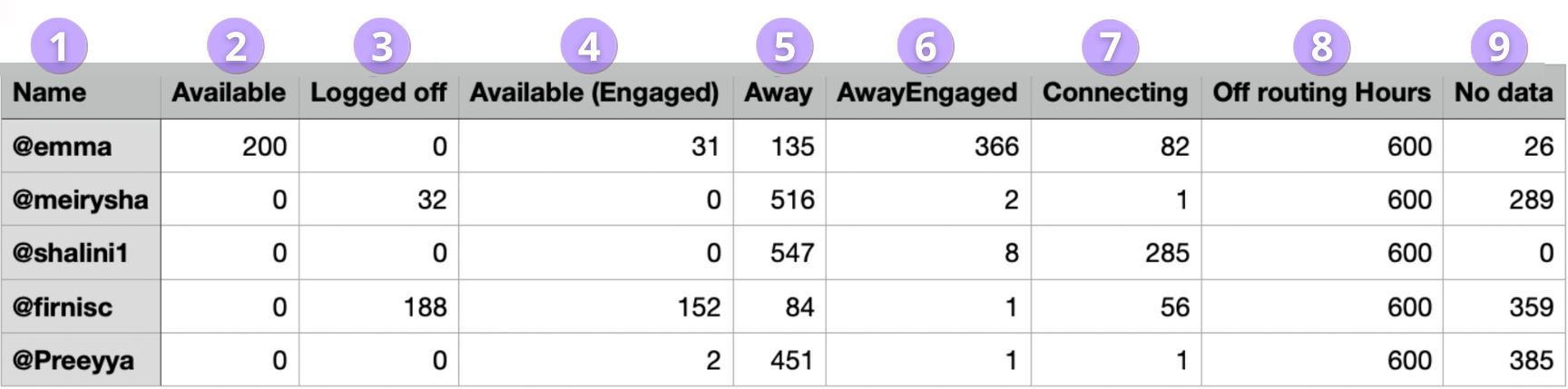
Task: Click the purple number 4 badge
Action: pyautogui.click(x=589, y=46)
